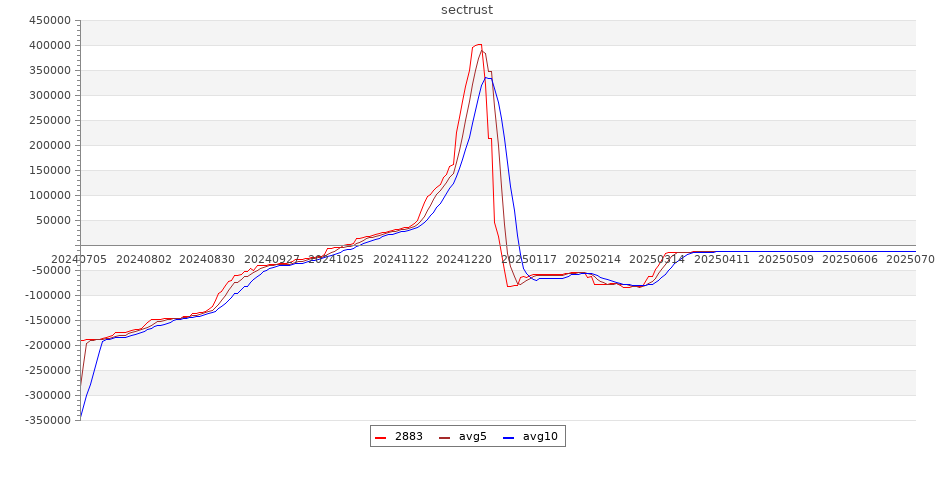Select the 20241122 x-axis date label
Screen dimensions: 935x500
401,259
